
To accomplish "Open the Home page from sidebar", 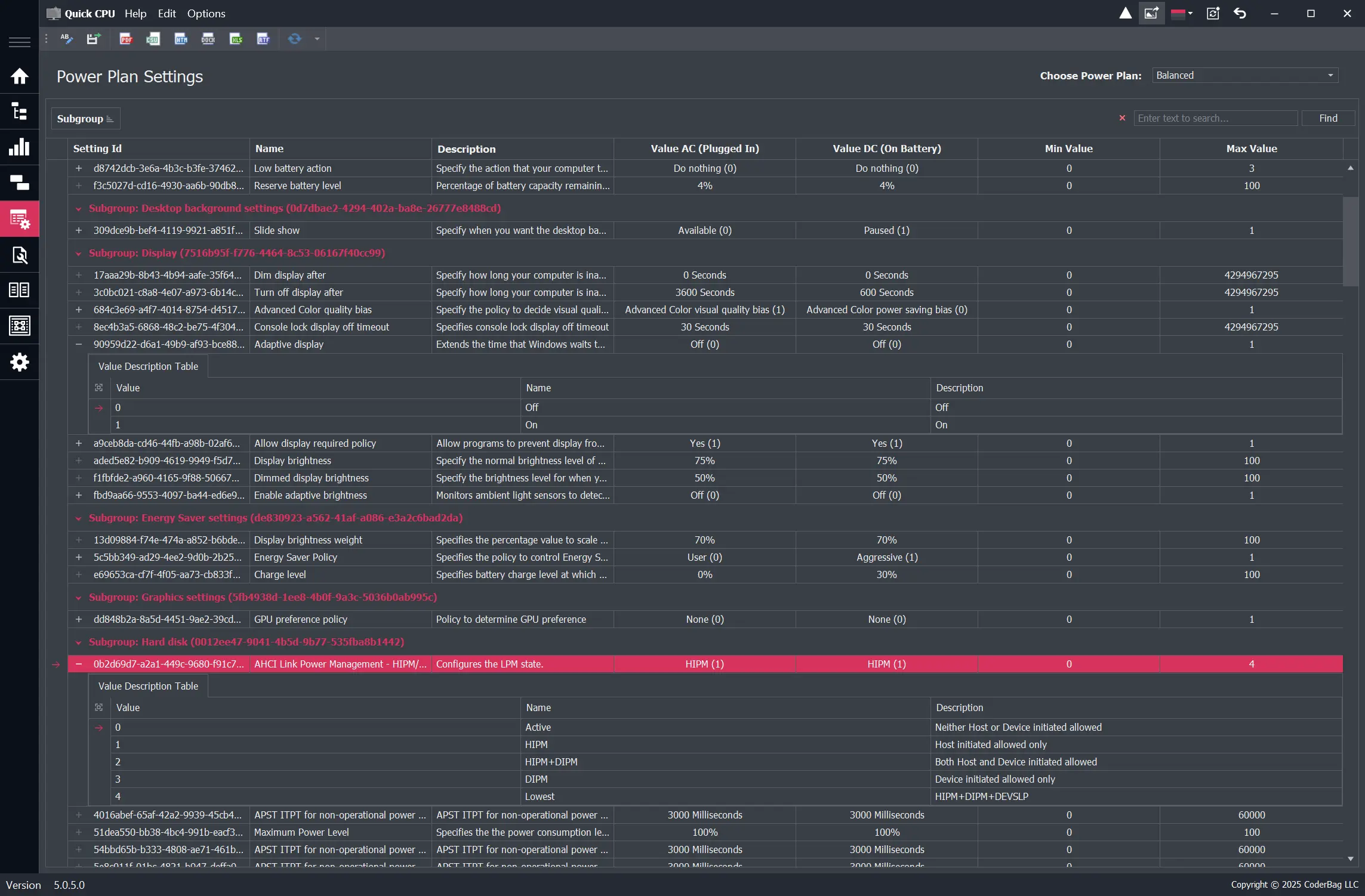I will (20, 76).
